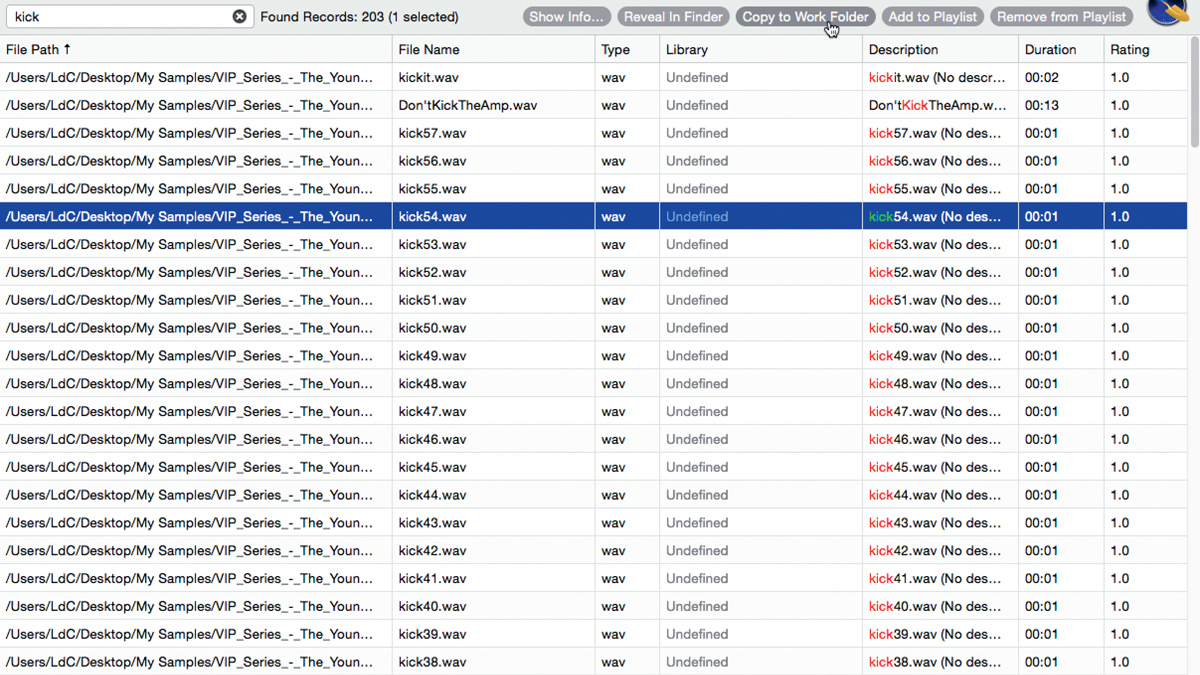Select file name kick45.wav
The width and height of the screenshot is (1200, 675).
pyautogui.click(x=432, y=467)
